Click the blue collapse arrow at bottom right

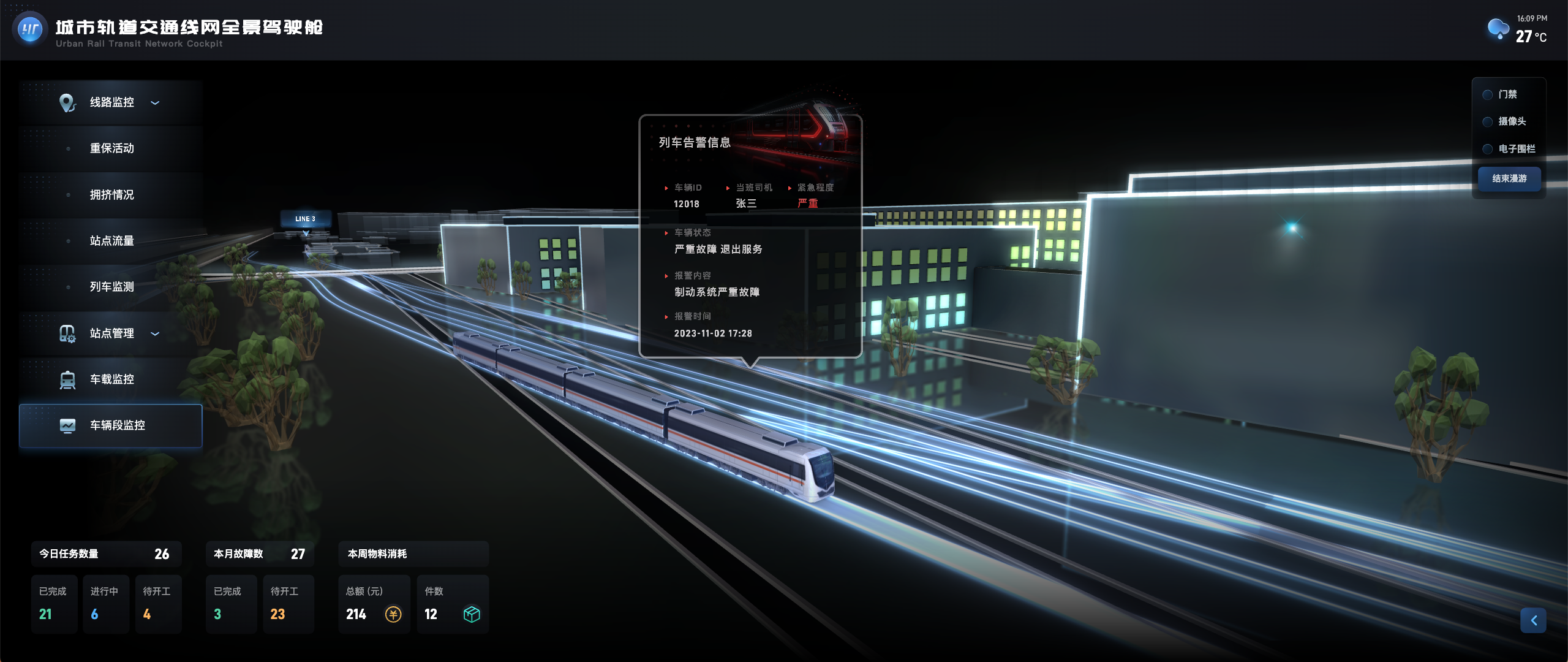click(x=1533, y=620)
